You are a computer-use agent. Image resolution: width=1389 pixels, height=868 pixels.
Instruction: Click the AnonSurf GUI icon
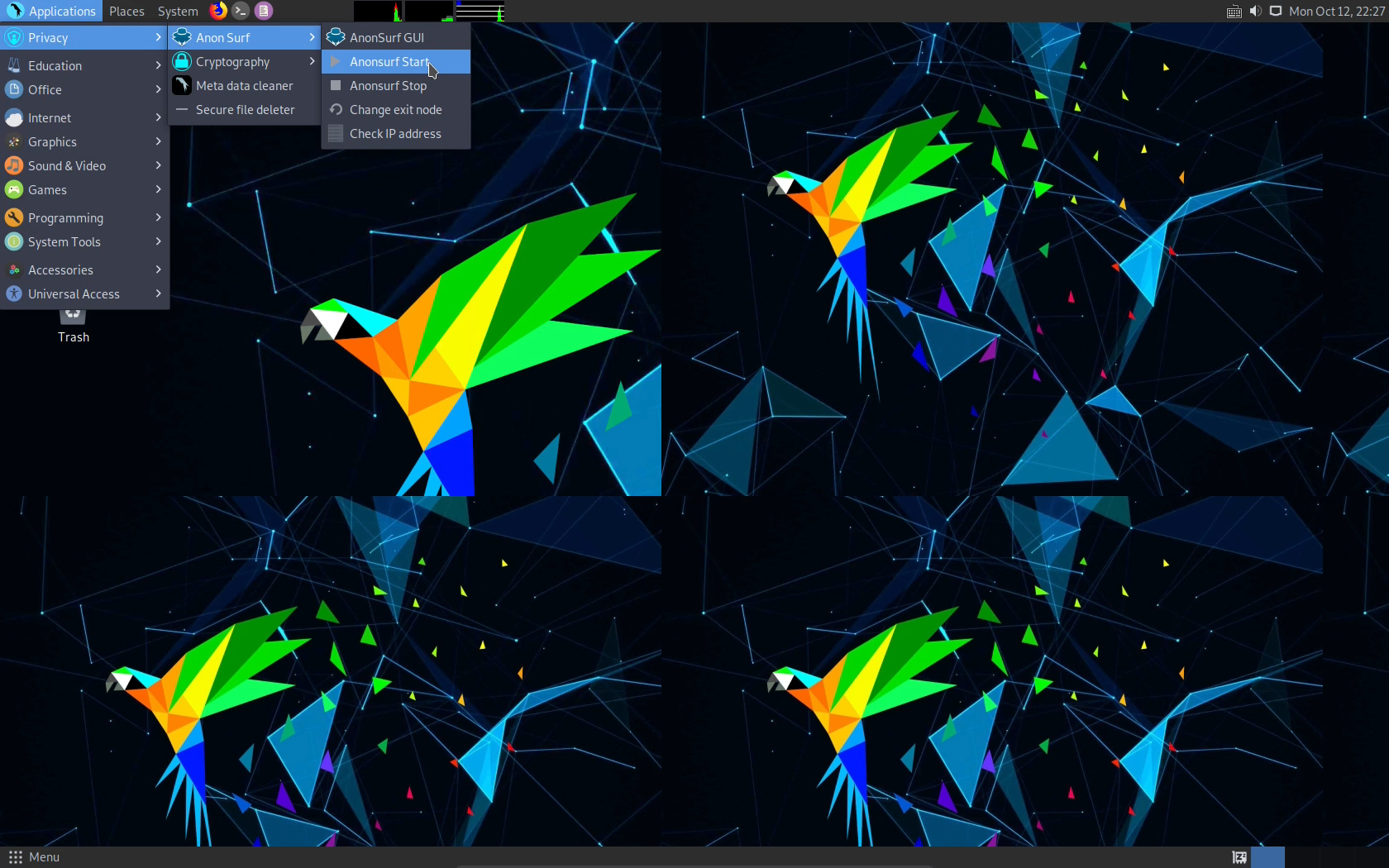pyautogui.click(x=336, y=37)
